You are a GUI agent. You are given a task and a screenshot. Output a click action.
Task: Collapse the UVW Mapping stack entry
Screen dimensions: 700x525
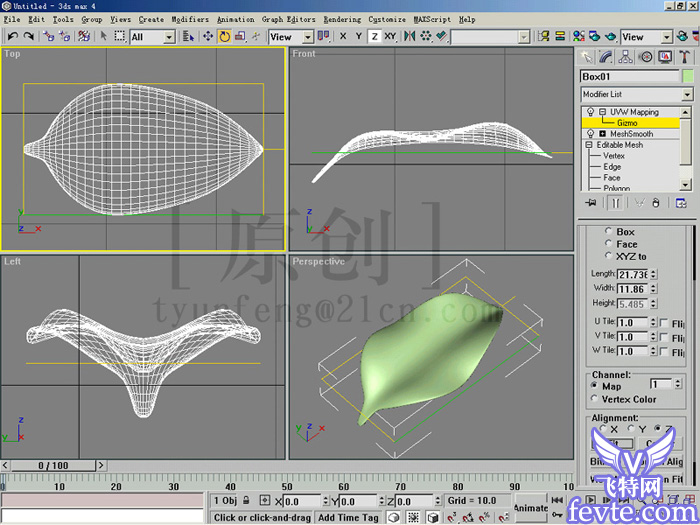(x=603, y=112)
